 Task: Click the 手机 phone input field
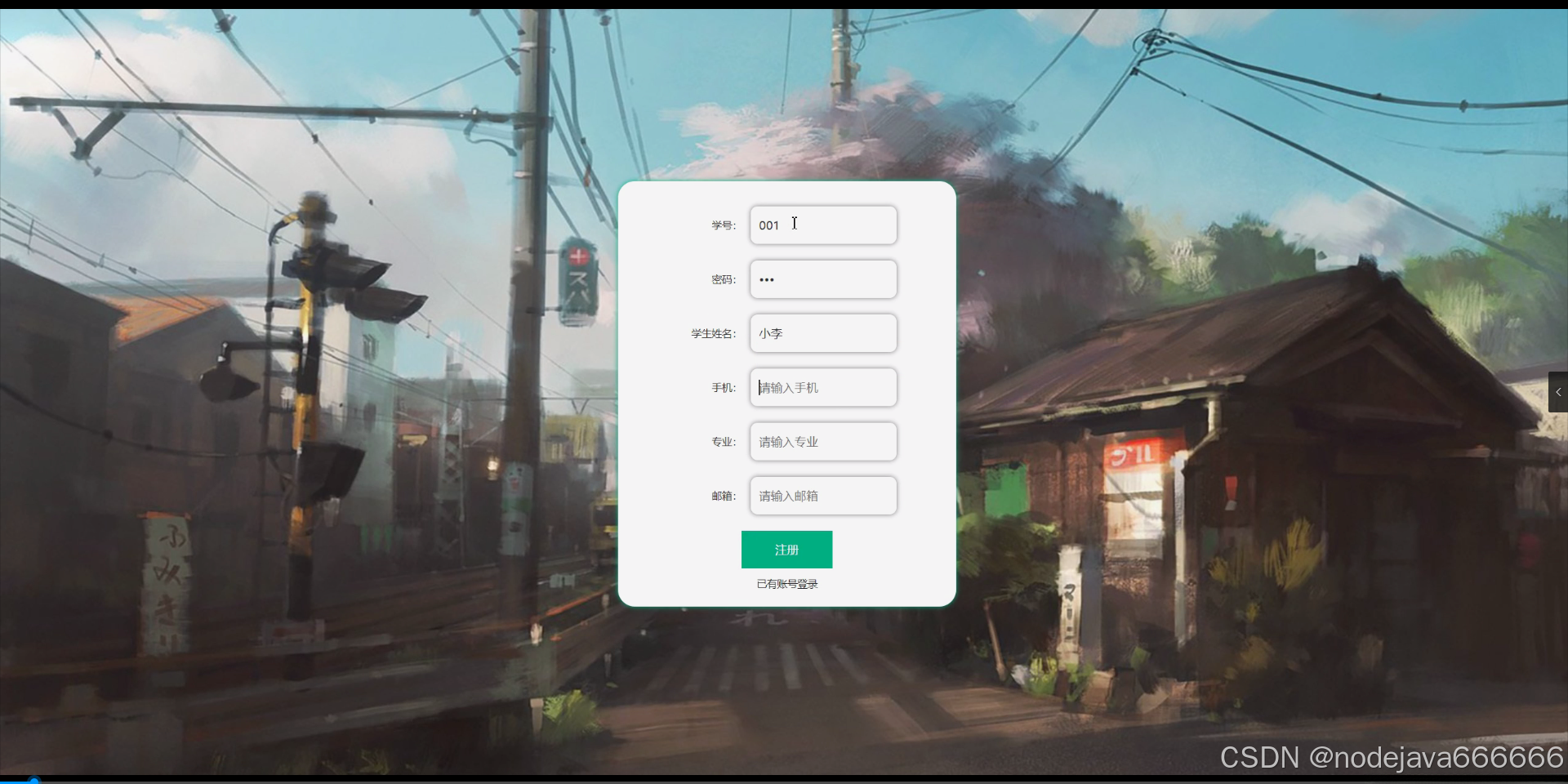[x=823, y=387]
